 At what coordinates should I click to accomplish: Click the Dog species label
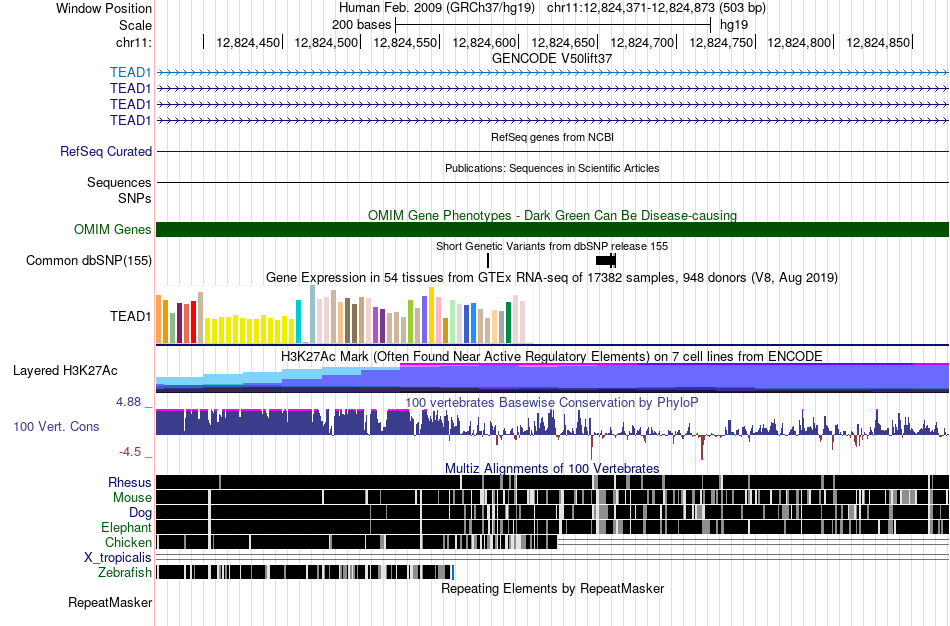(x=140, y=513)
